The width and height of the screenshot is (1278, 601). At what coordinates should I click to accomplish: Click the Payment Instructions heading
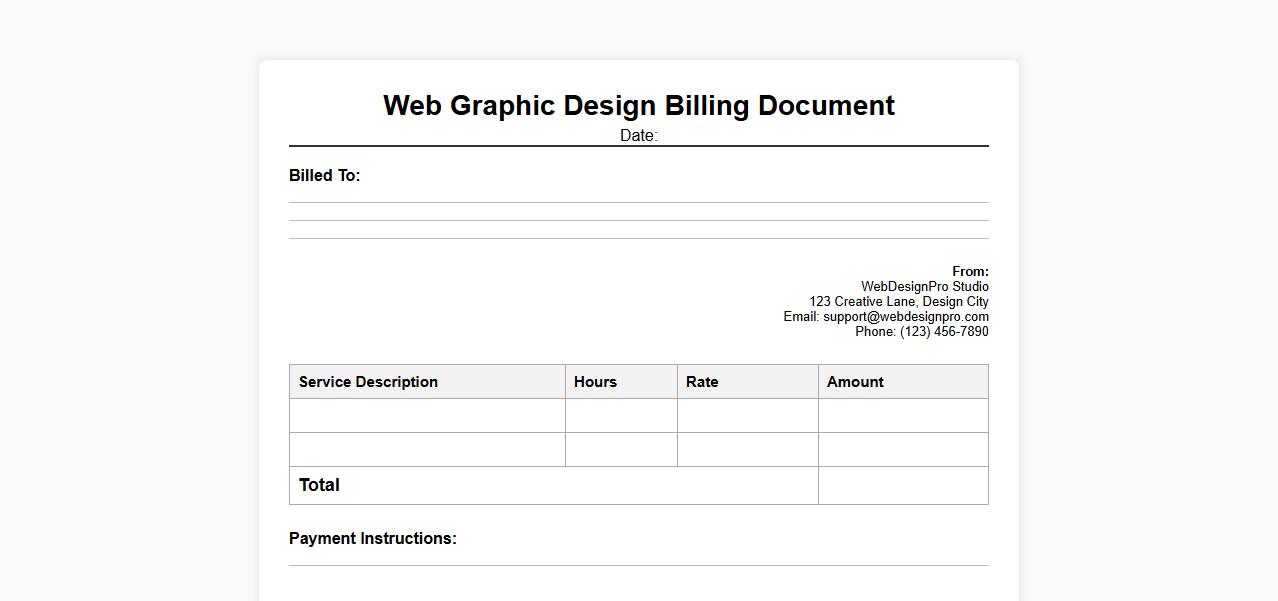click(x=372, y=539)
